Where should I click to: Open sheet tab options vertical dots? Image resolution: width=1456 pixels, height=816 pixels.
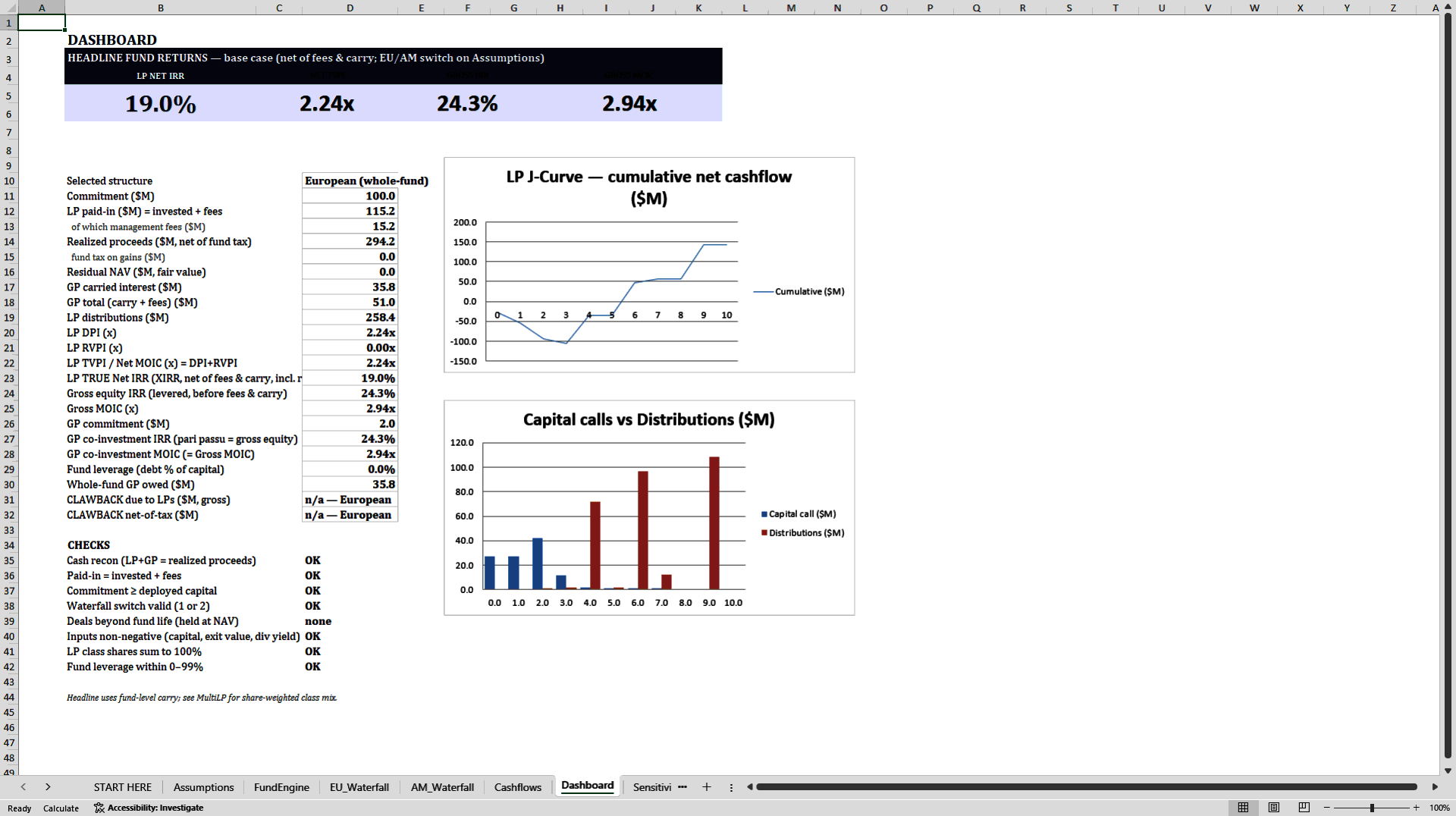click(731, 787)
